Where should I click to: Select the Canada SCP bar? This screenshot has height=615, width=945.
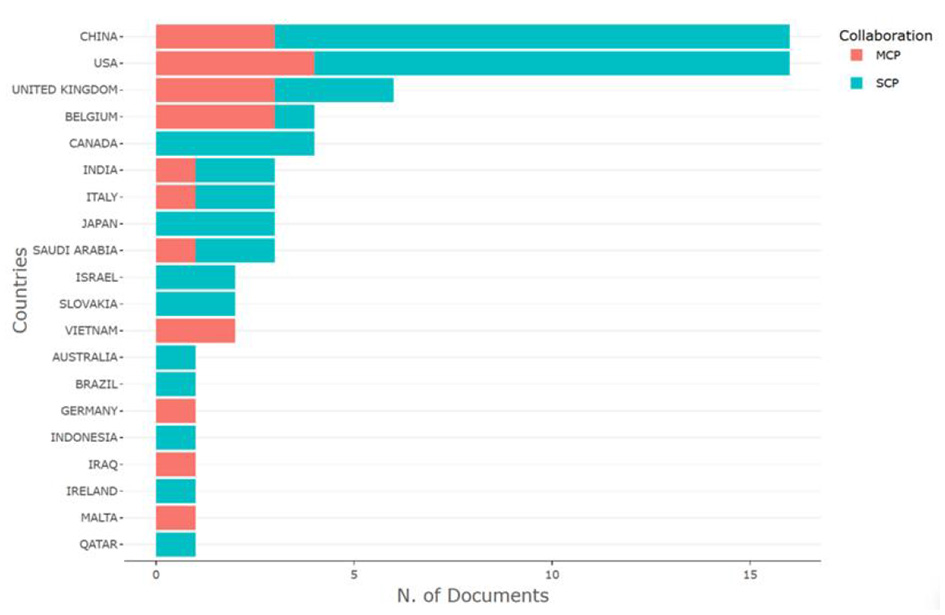coord(235,143)
